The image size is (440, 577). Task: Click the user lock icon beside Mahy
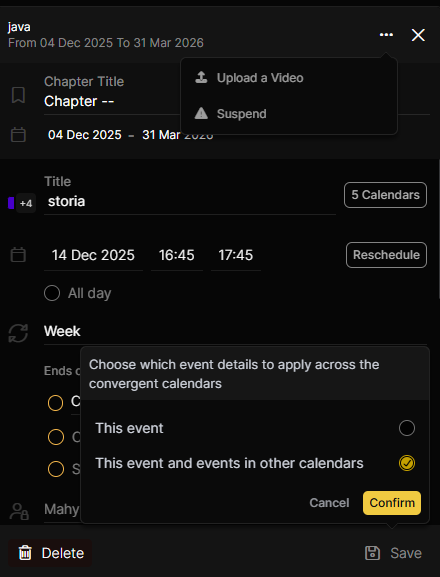[x=19, y=511]
